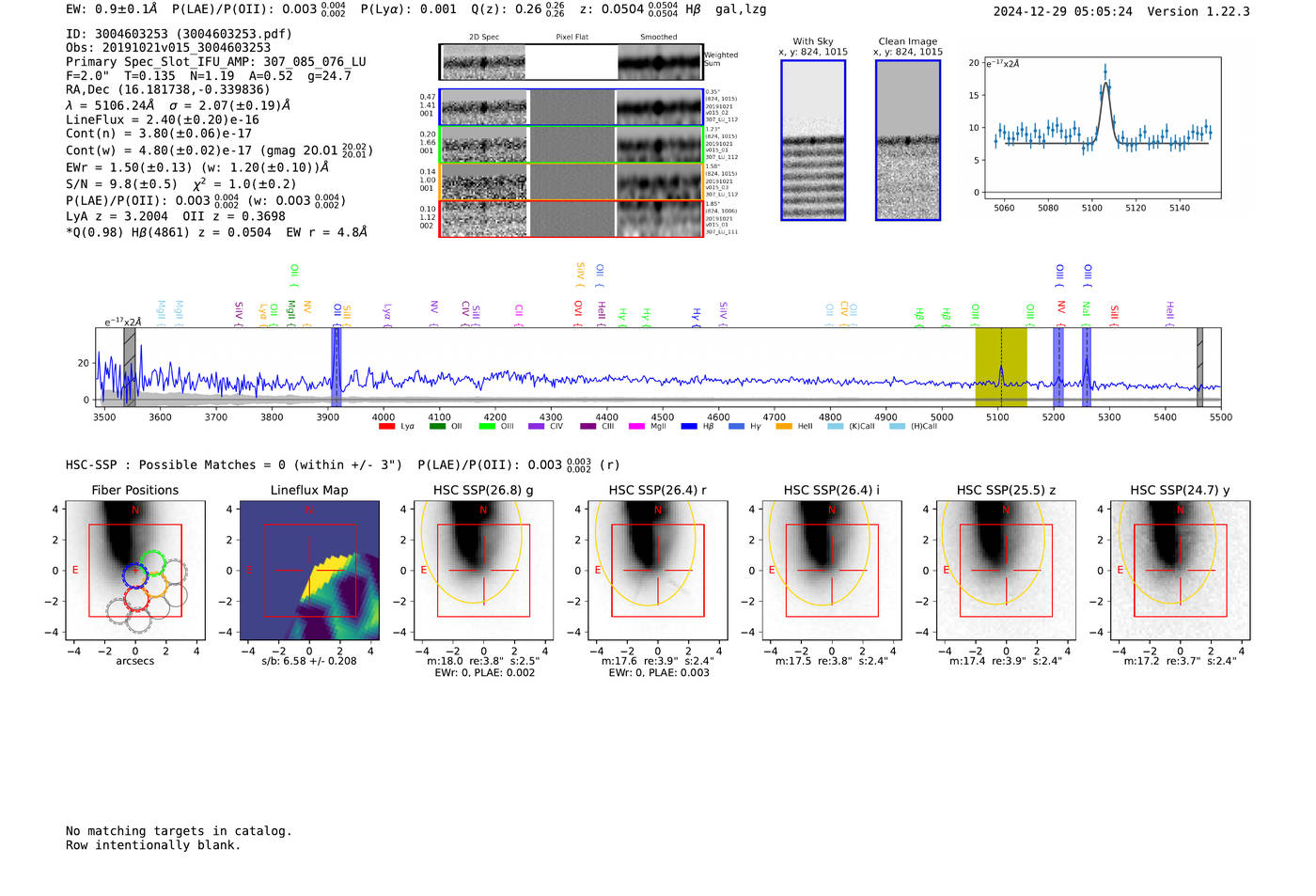Select the Primary Spec_Slot_IFU_AMP line
The image size is (1316, 896).
[x=216, y=62]
